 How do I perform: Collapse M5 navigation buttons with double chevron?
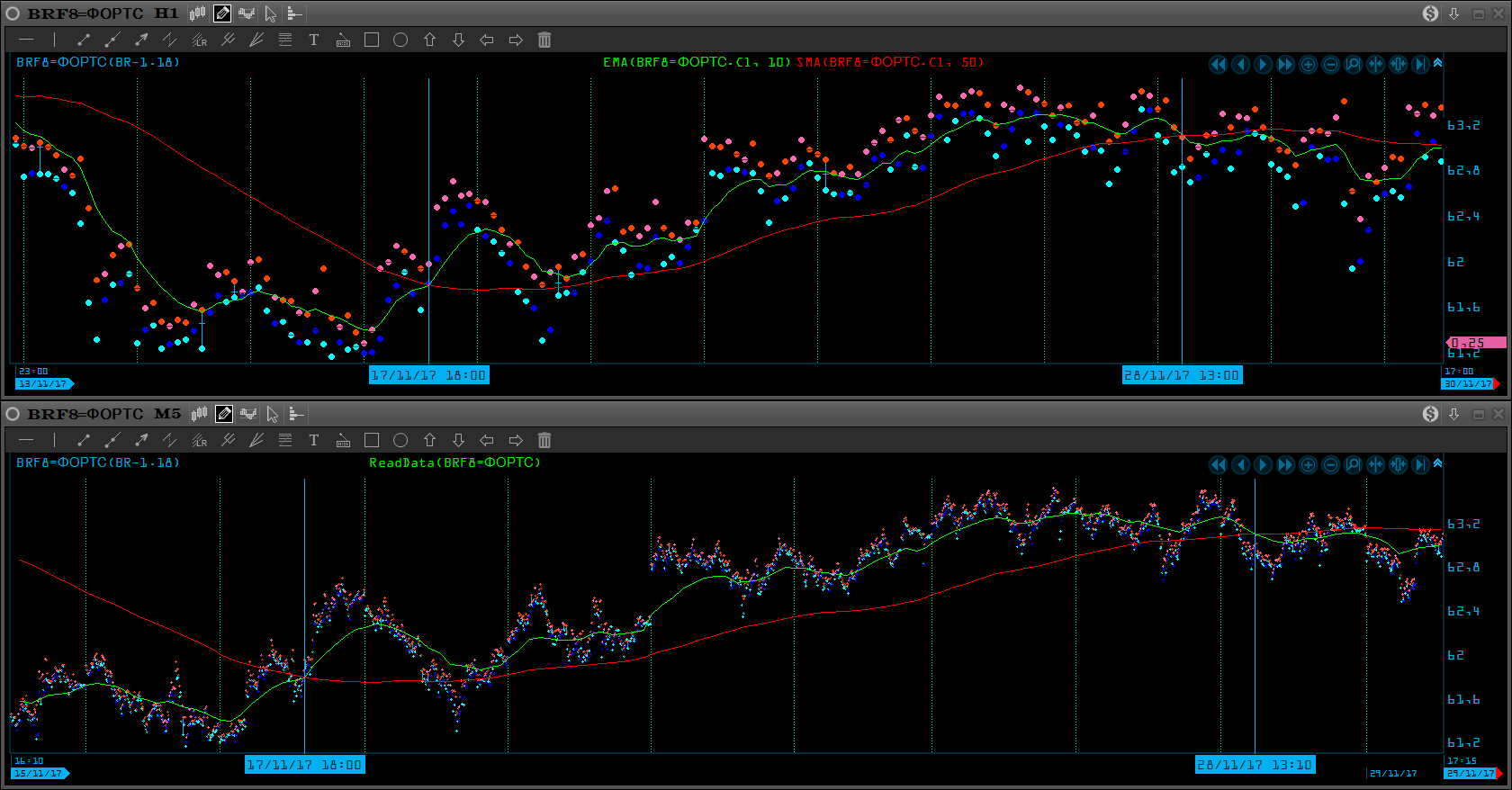[1437, 463]
